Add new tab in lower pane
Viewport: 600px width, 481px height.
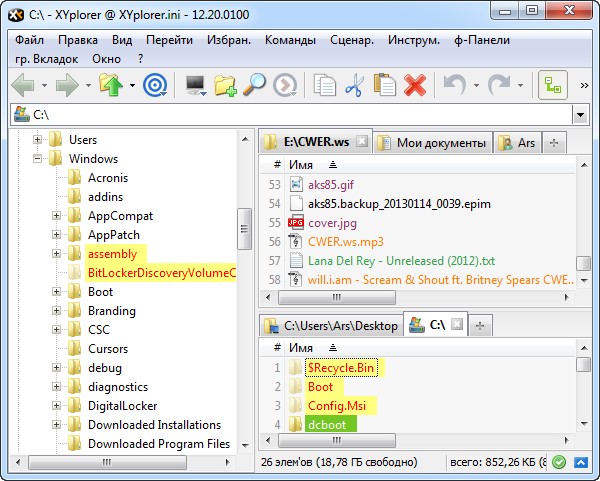click(480, 325)
